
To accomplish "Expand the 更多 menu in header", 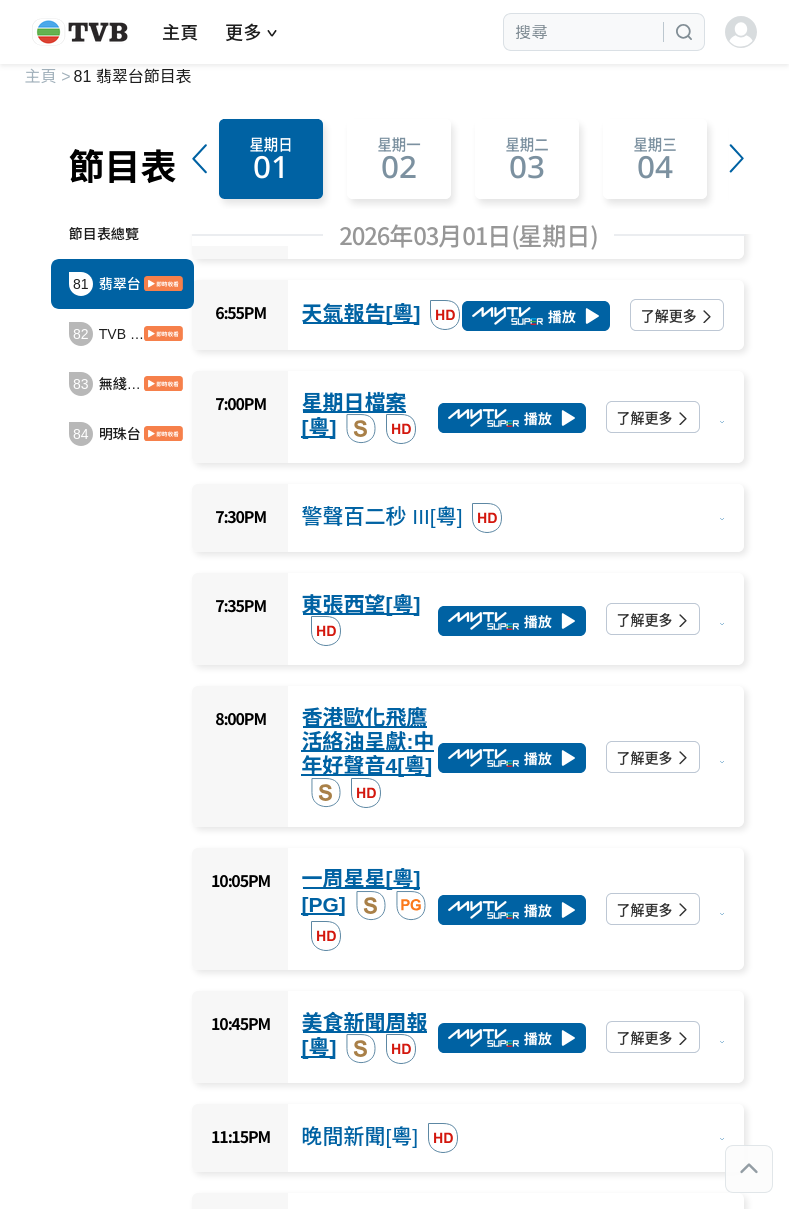I will (x=251, y=32).
